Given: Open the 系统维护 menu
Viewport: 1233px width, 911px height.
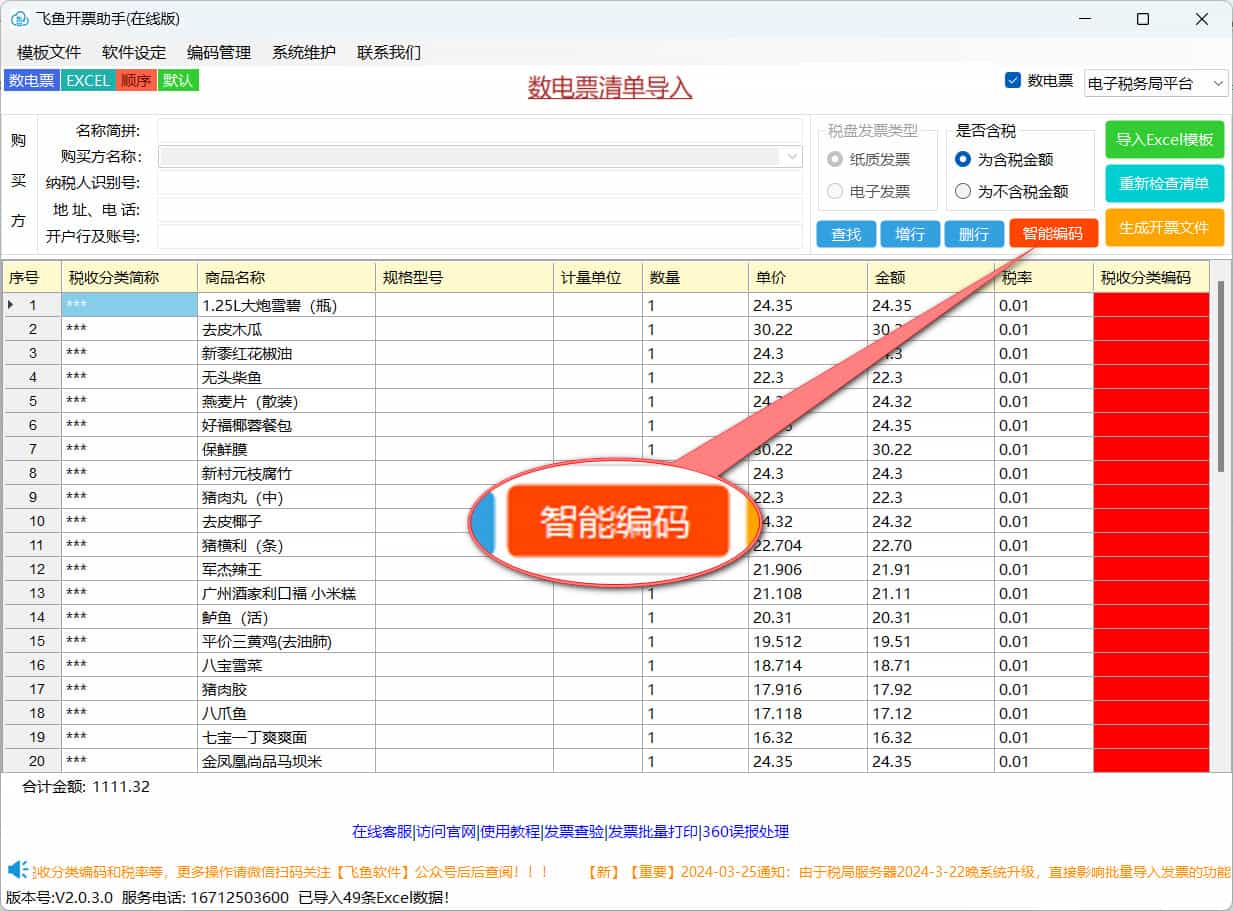Looking at the screenshot, I should [304, 53].
